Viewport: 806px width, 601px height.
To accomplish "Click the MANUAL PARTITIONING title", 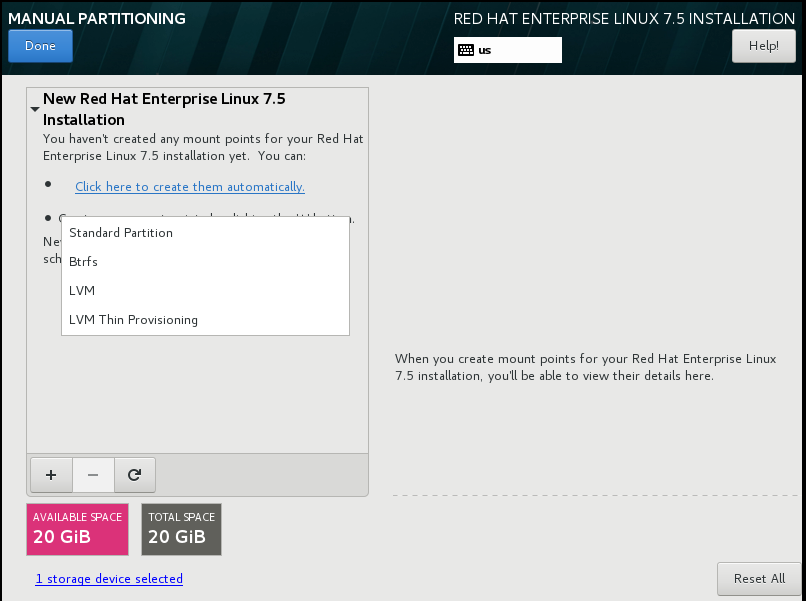I will coord(97,19).
